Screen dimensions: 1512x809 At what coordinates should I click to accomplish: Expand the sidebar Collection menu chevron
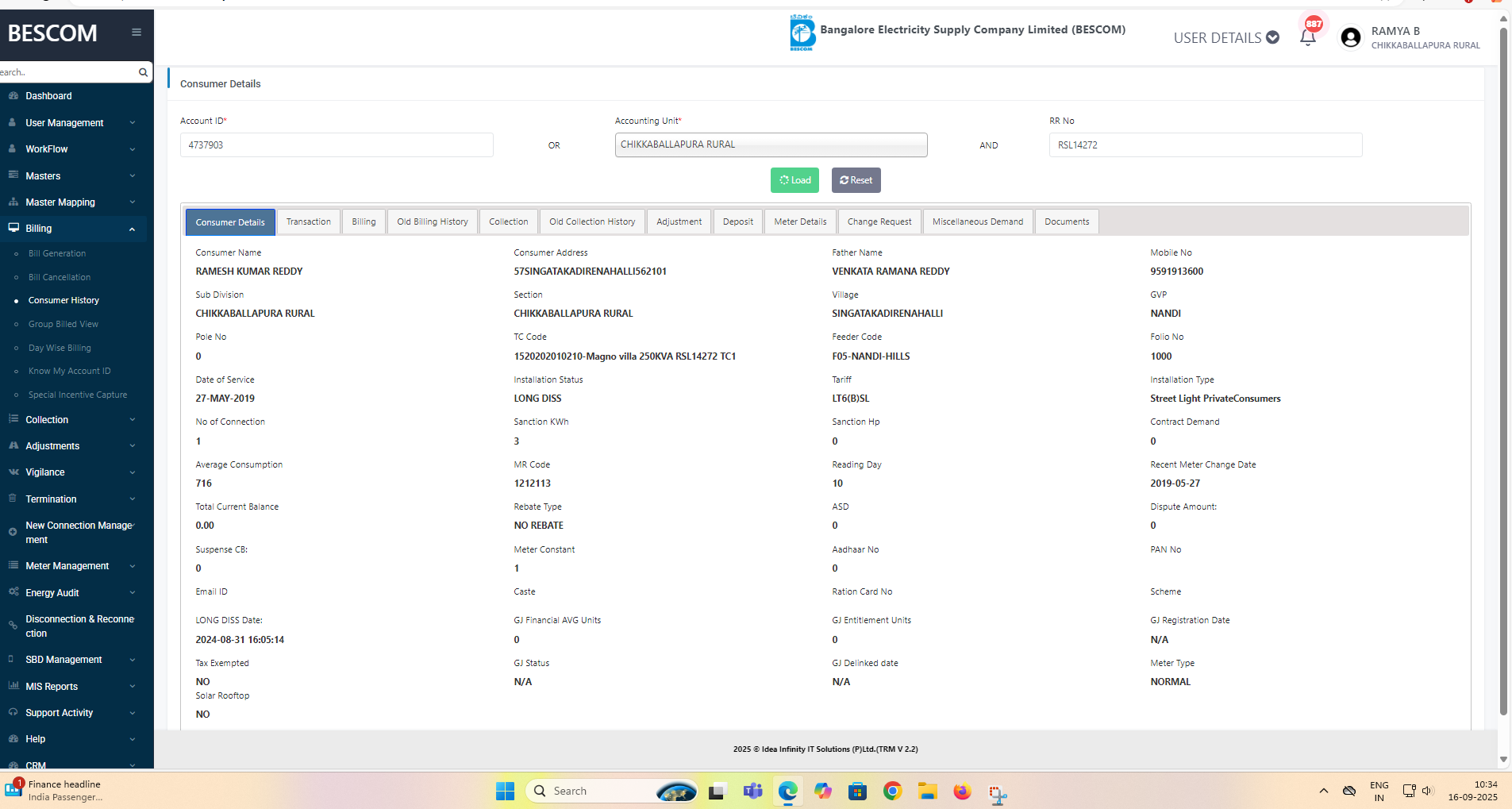[133, 420]
